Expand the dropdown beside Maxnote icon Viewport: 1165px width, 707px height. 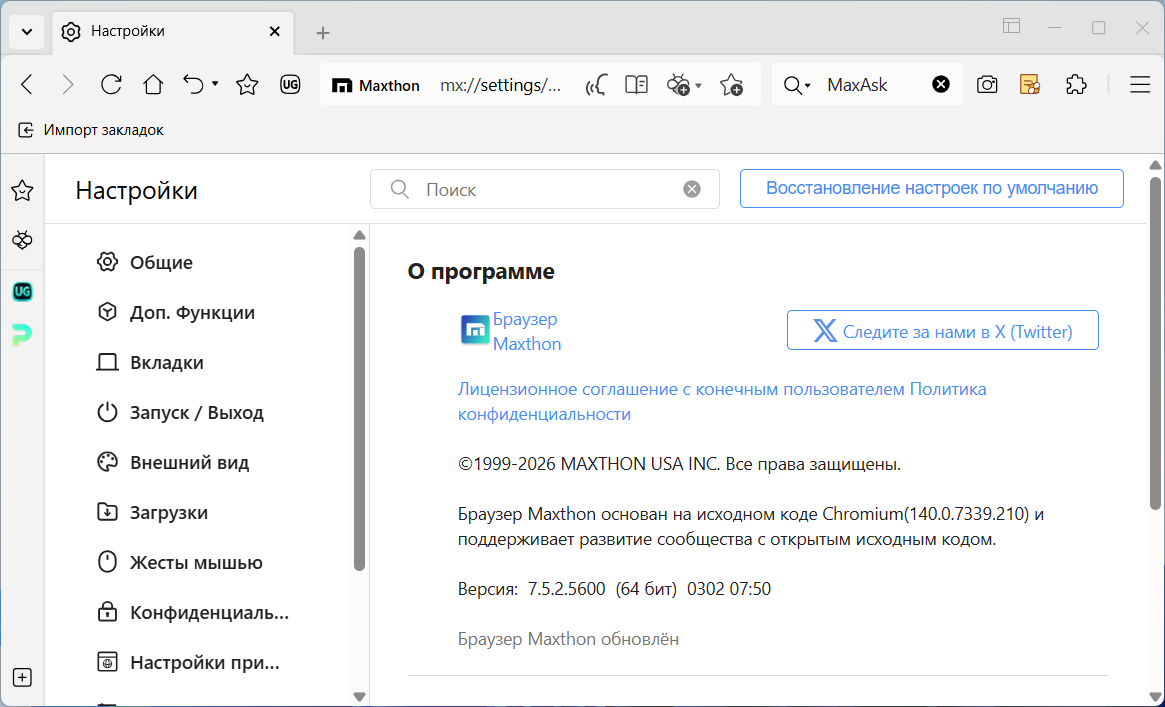(x=698, y=86)
